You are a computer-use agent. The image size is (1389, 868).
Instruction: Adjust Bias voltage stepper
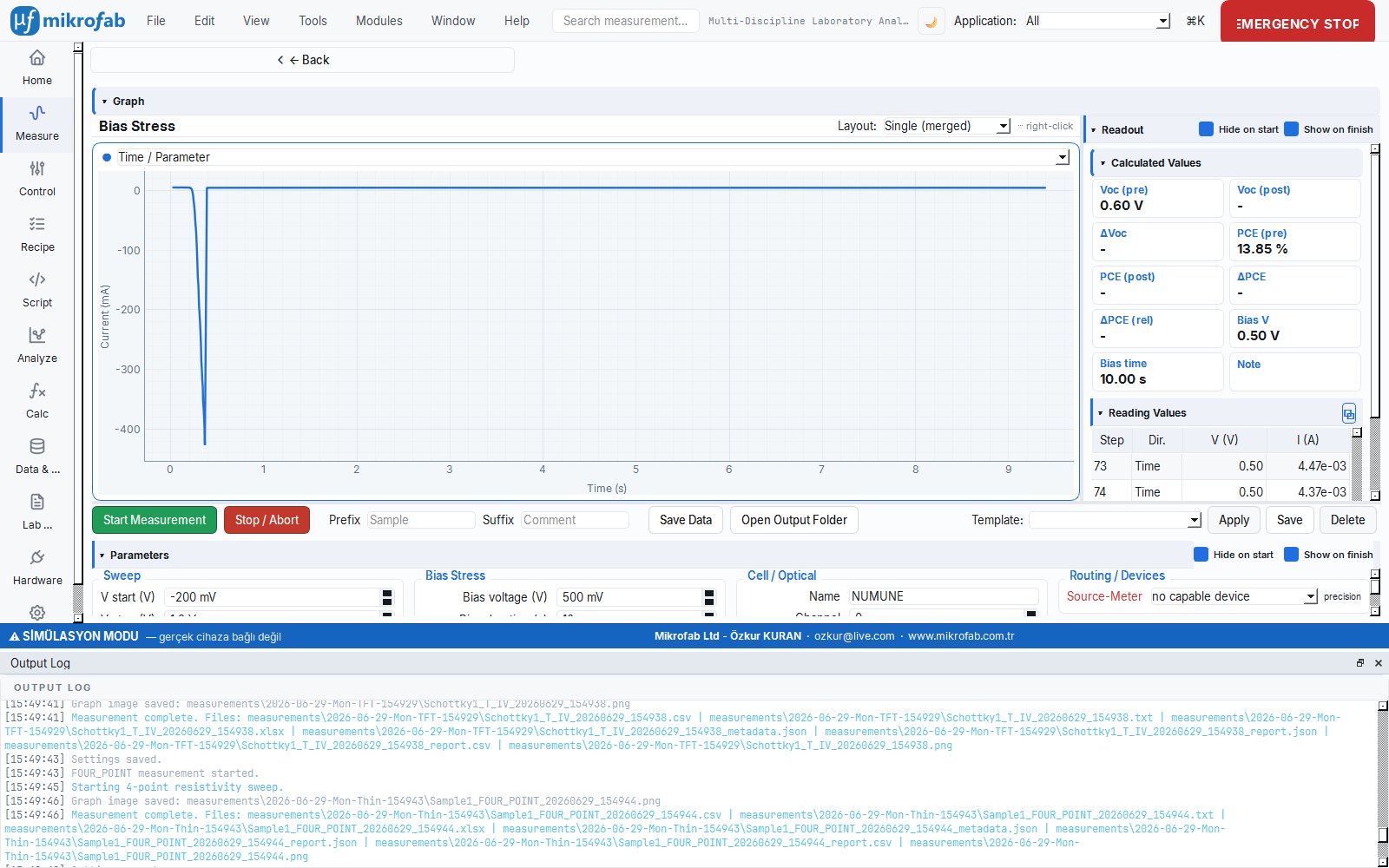[x=709, y=597]
